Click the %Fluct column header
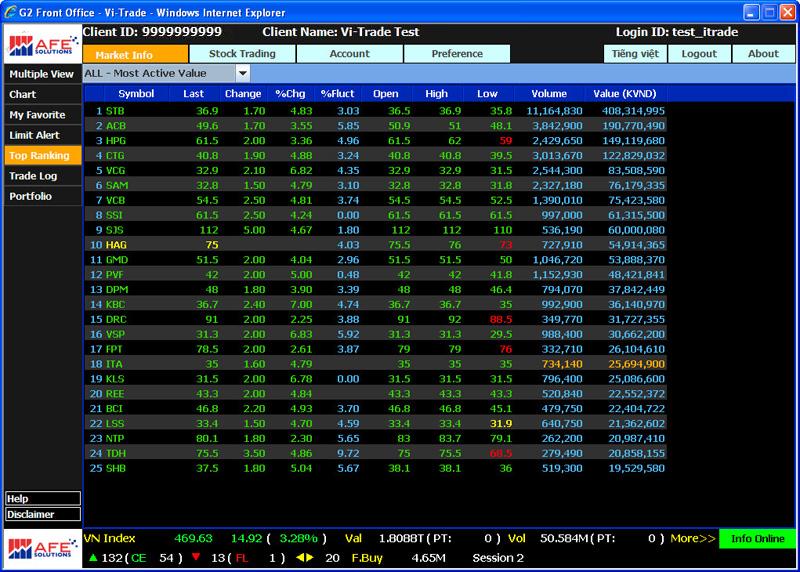This screenshot has width=800, height=572. pos(337,94)
